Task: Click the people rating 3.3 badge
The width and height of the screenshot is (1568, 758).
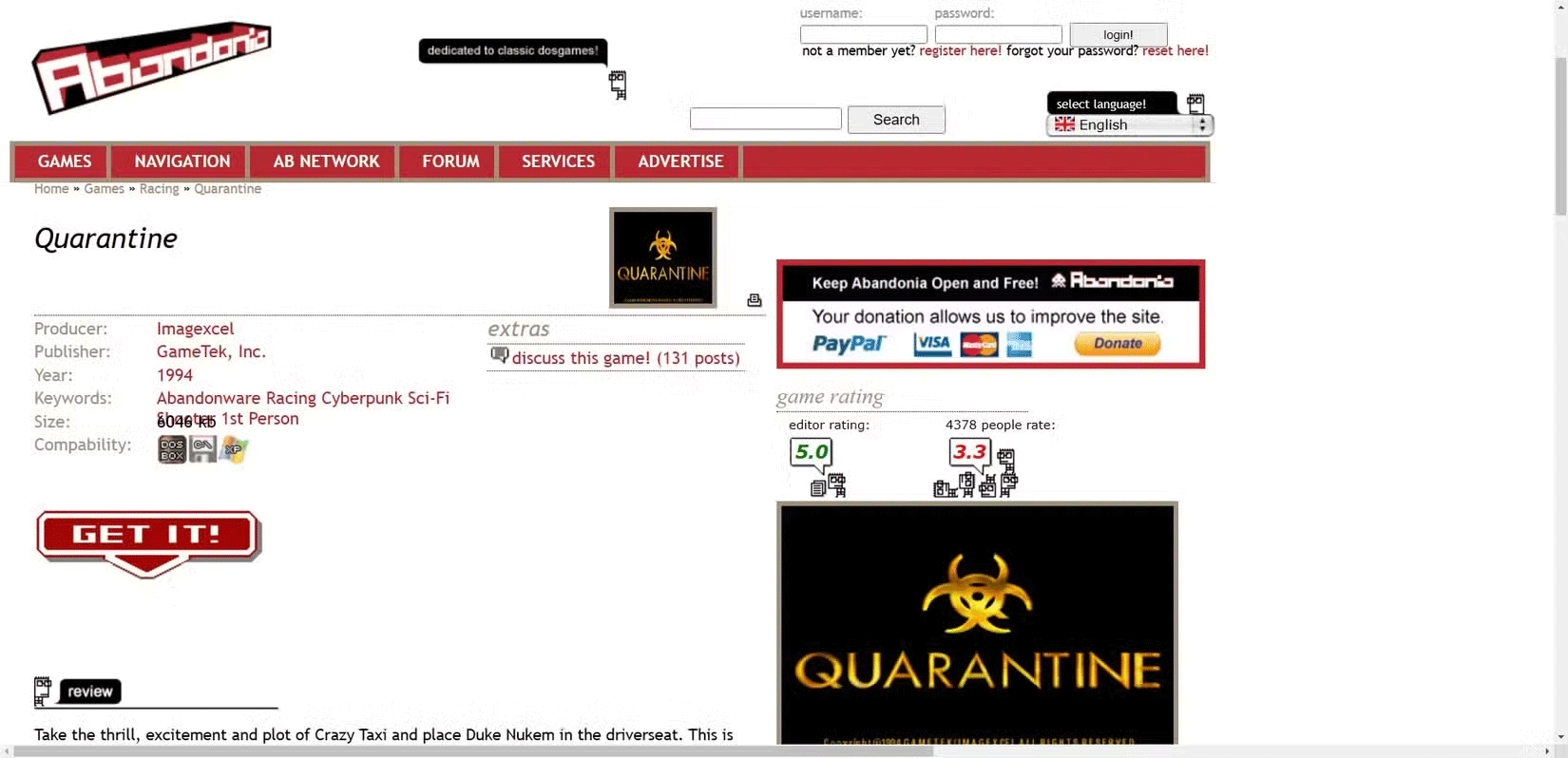Action: [969, 453]
